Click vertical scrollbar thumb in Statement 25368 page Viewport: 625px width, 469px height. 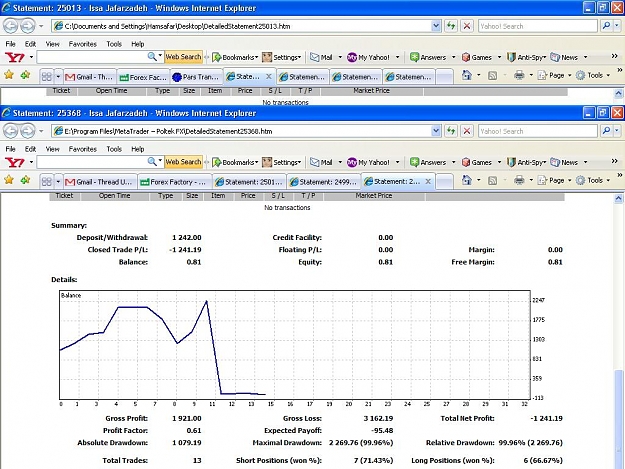point(618,419)
